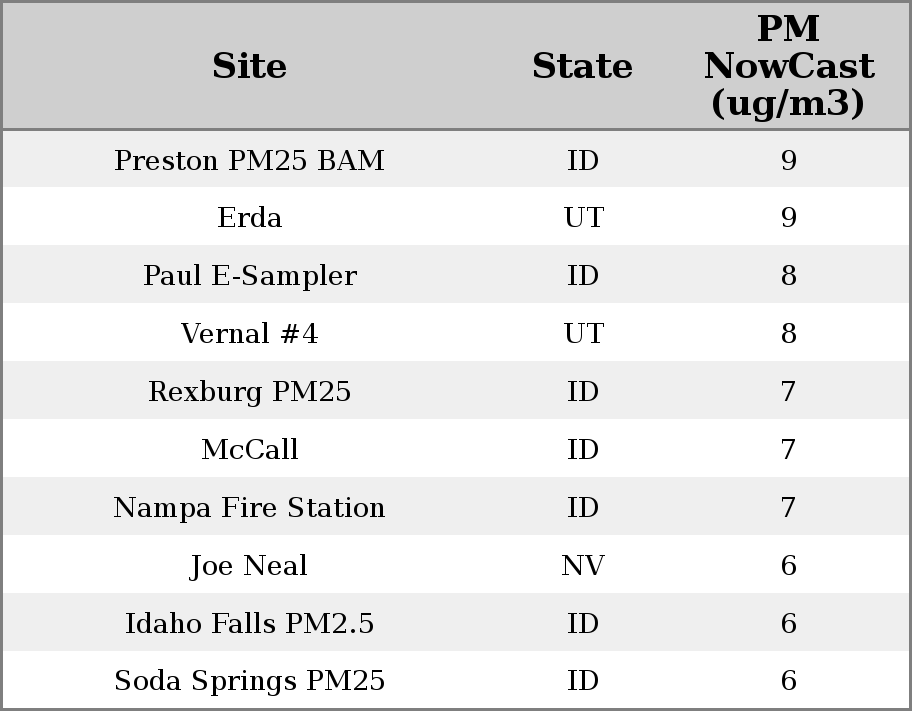
Task: Click the PM NowCast column header
Action: [x=788, y=66]
